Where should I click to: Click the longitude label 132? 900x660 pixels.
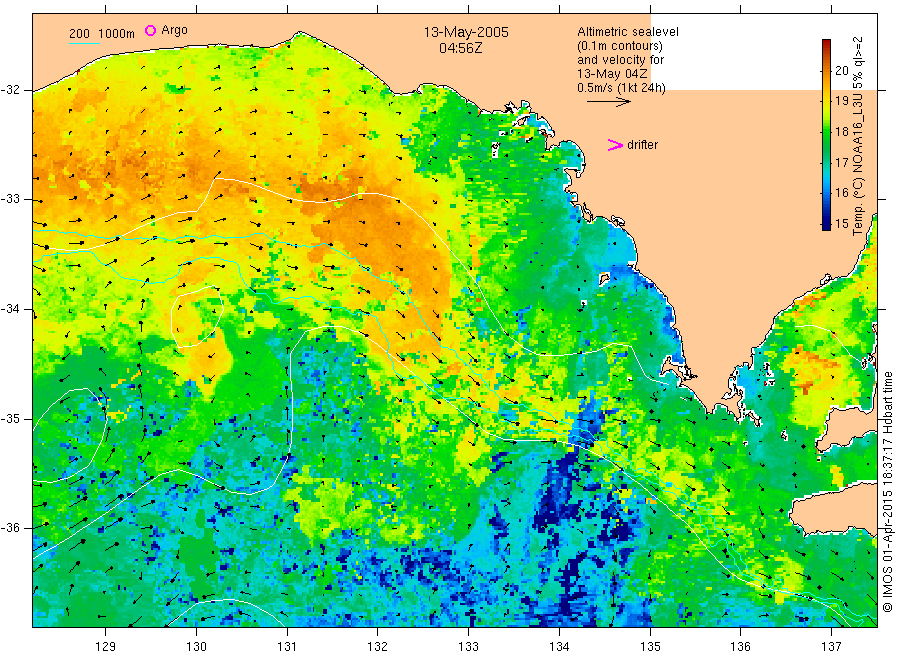tap(378, 647)
